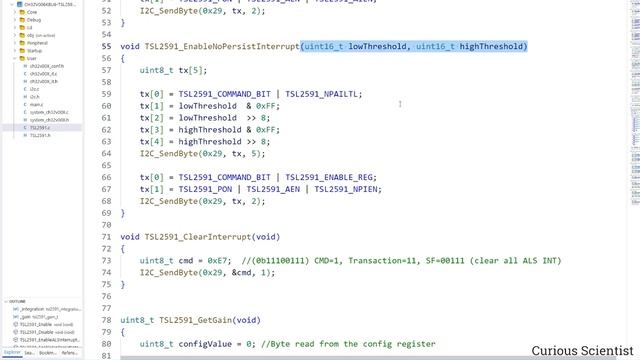Screen dimensions: 640x360
Task: Select TSL2591.c in the file tree
Action: [40, 128]
